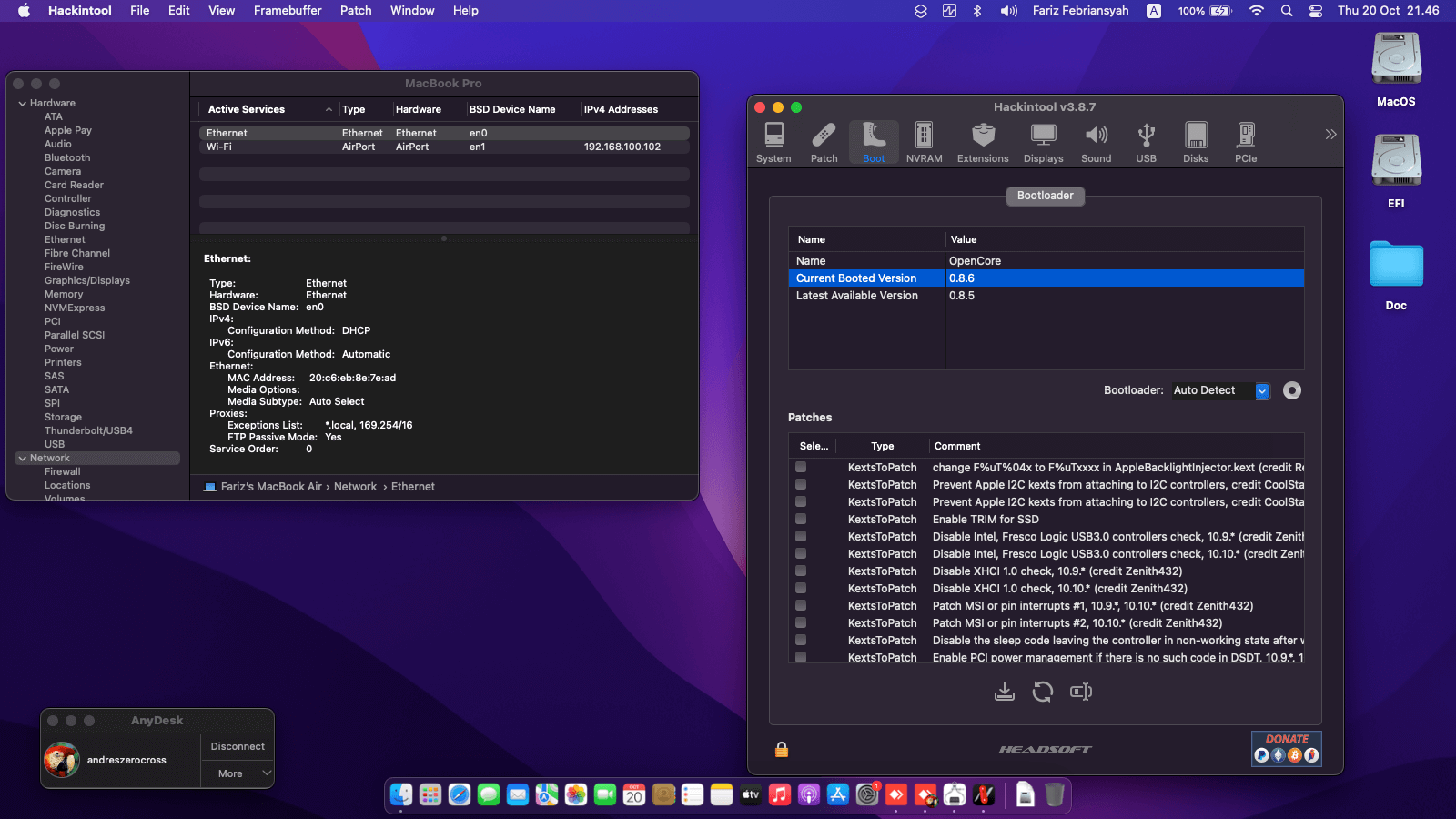Image resolution: width=1456 pixels, height=819 pixels.
Task: Open the NVRAM tab in Hackintool
Action: pos(924,143)
